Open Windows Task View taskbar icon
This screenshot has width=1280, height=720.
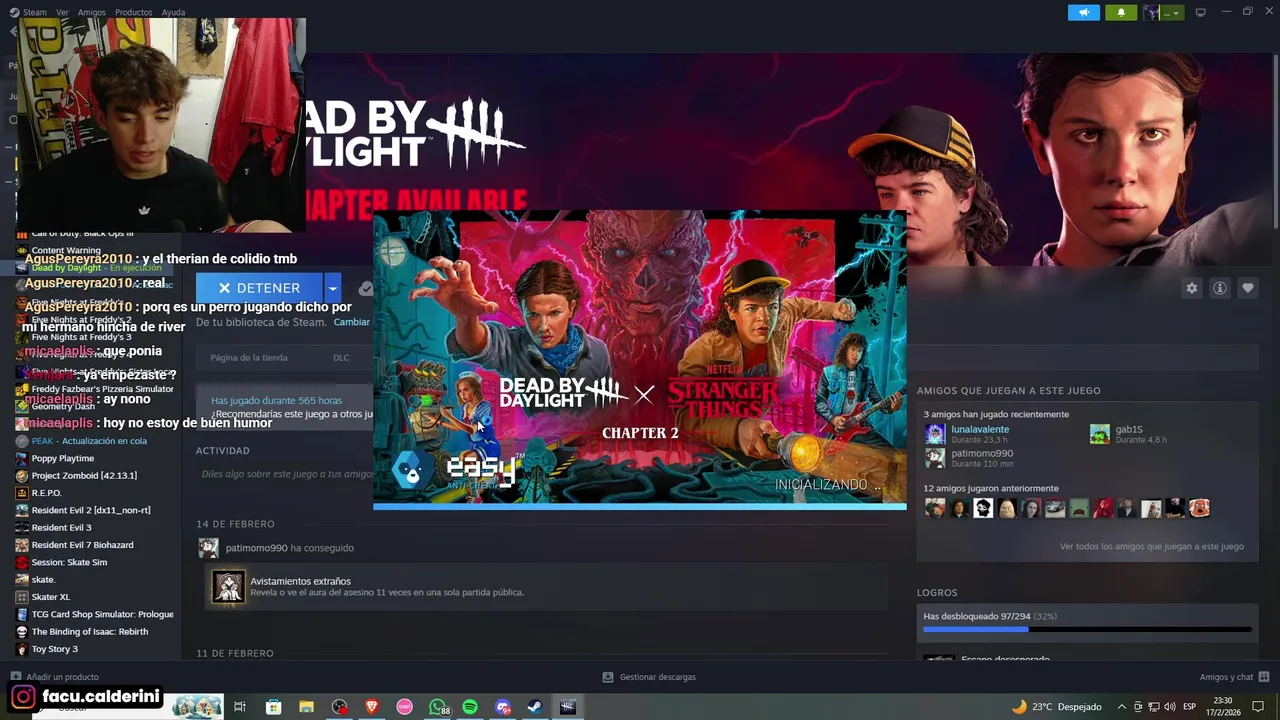click(240, 707)
